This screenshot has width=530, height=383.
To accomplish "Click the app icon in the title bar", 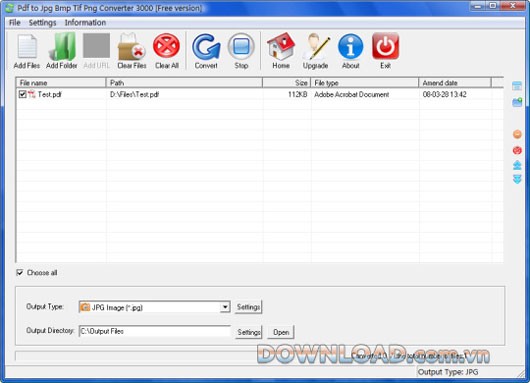I will tap(10, 8).
